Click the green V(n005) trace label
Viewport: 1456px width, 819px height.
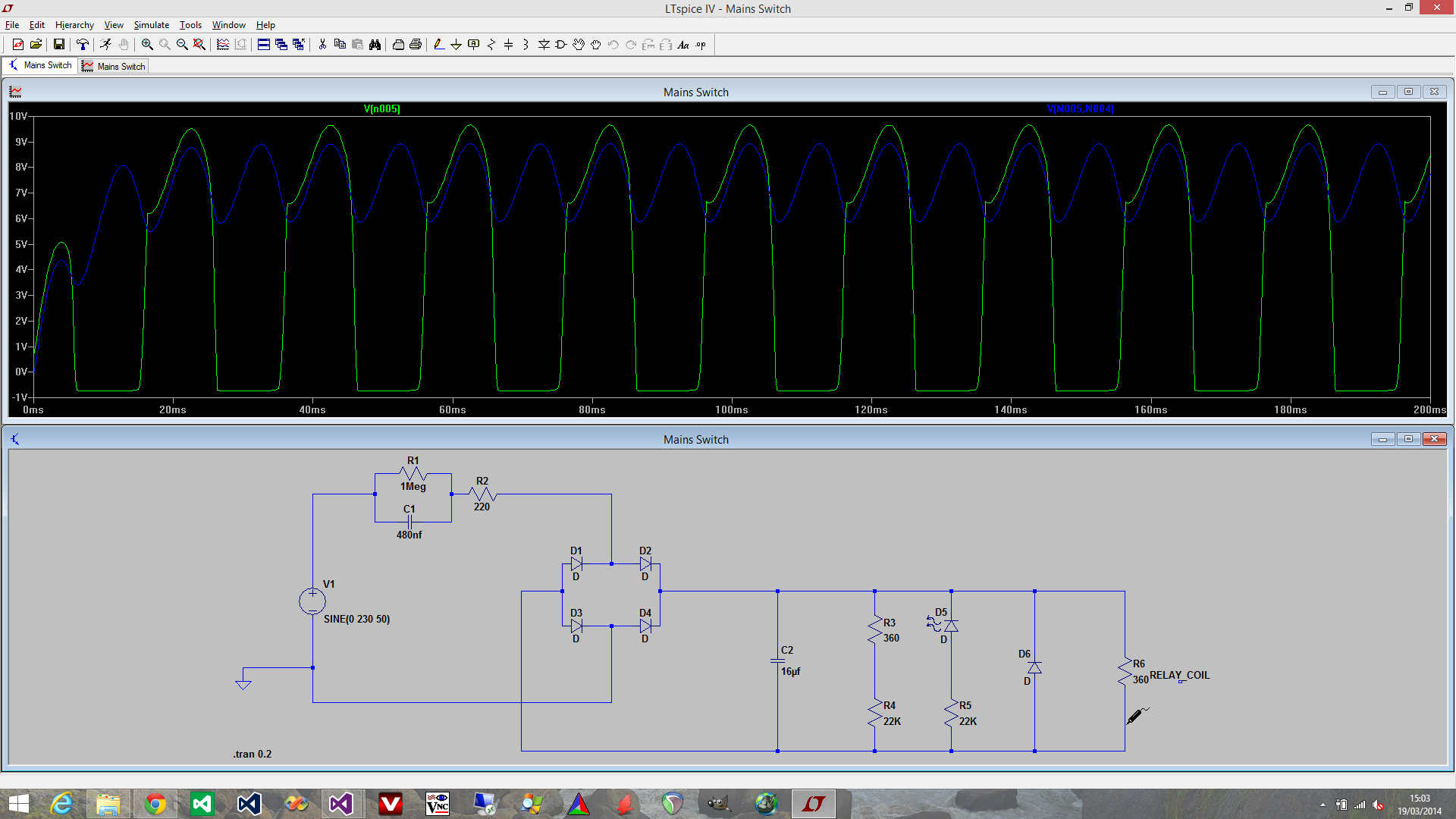[x=381, y=108]
